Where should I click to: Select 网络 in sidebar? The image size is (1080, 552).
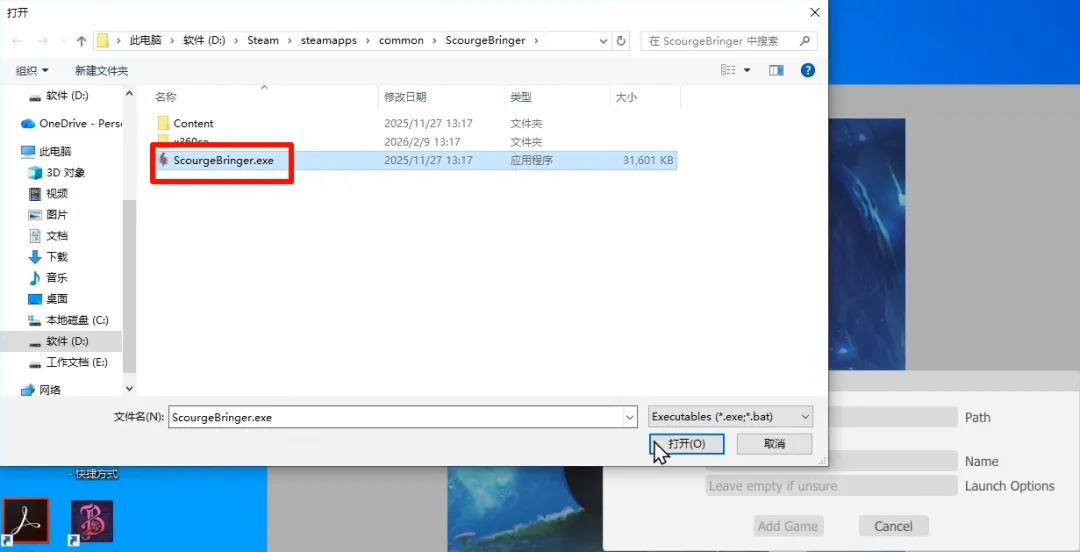point(41,390)
